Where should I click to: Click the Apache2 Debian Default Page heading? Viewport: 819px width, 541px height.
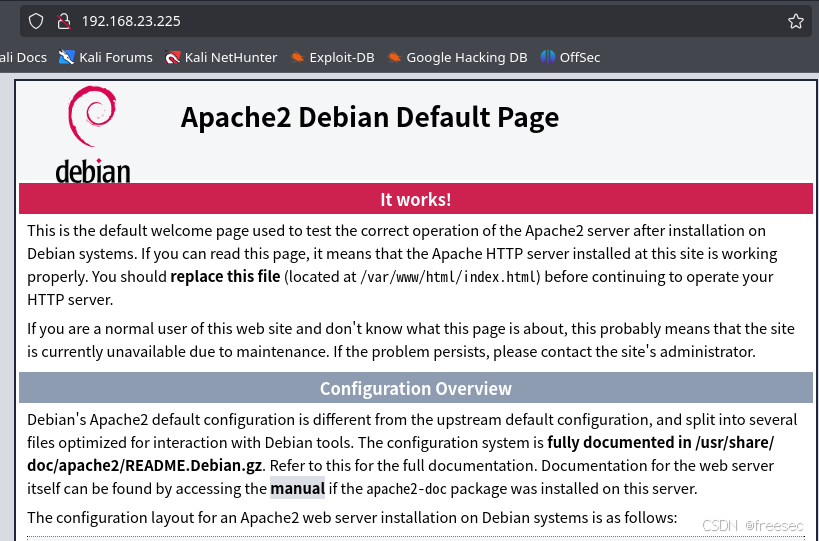pos(370,117)
